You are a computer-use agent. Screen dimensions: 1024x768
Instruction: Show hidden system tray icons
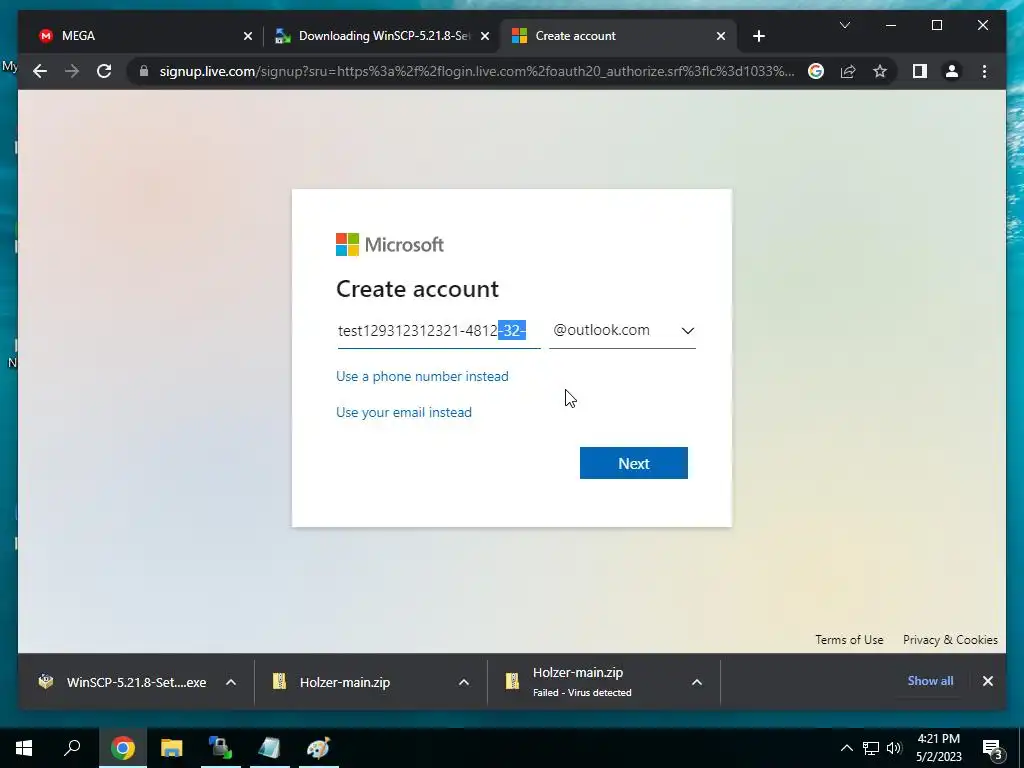[x=846, y=748]
